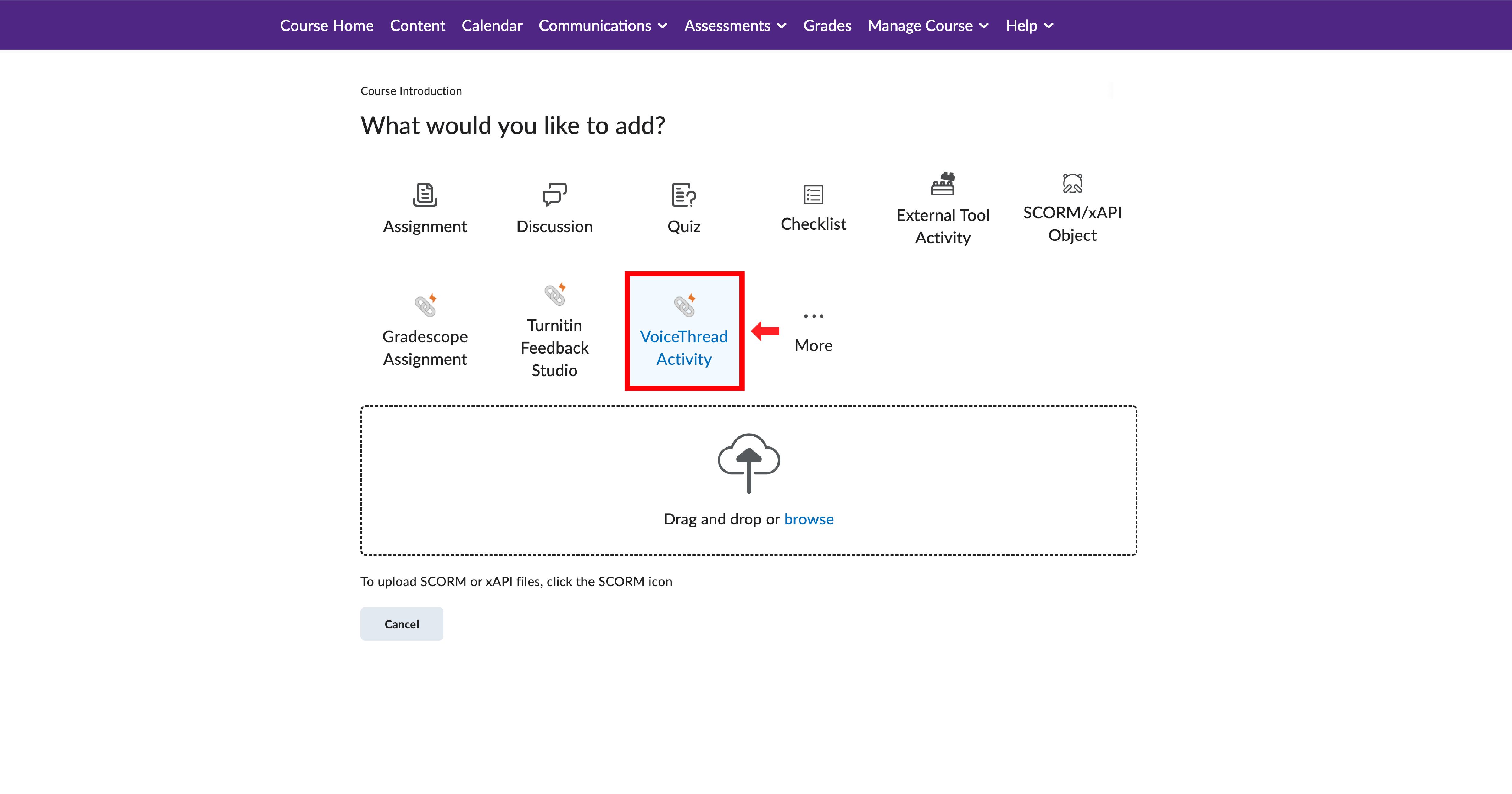
Task: Open Turnitin Feedback Studio link icon
Action: pyautogui.click(x=554, y=294)
